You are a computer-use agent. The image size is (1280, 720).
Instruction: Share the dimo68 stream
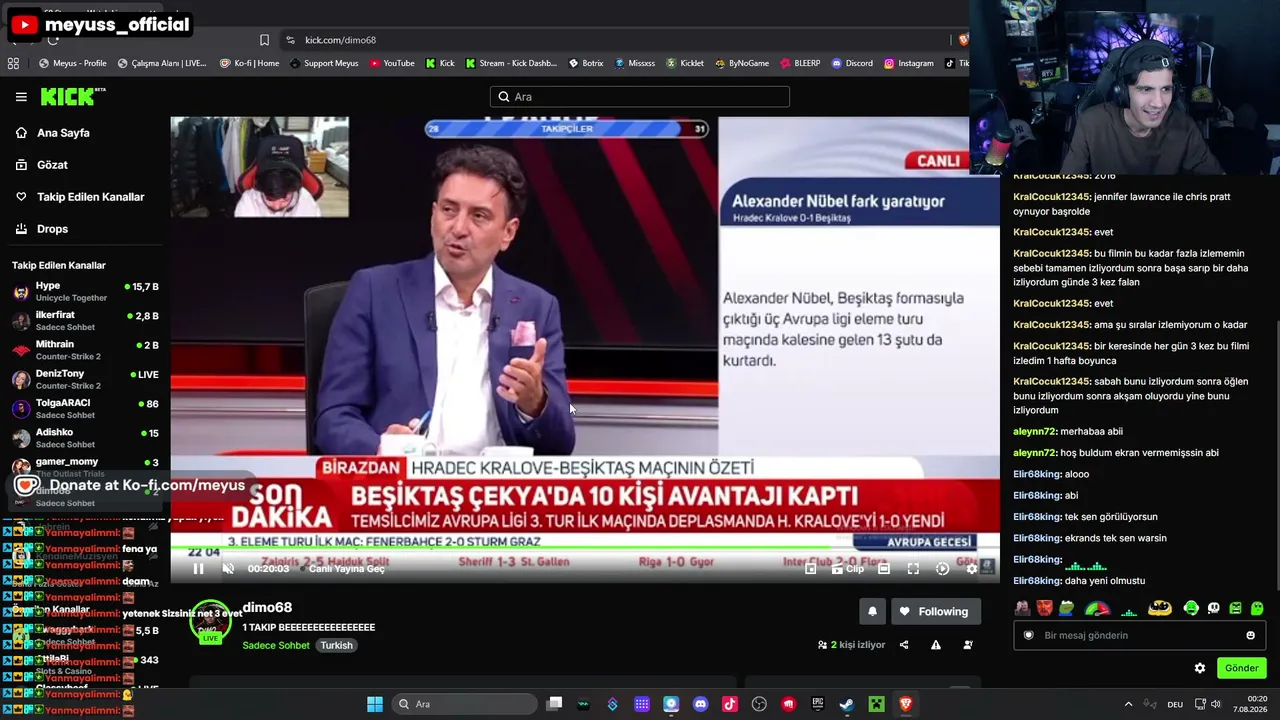coord(904,645)
